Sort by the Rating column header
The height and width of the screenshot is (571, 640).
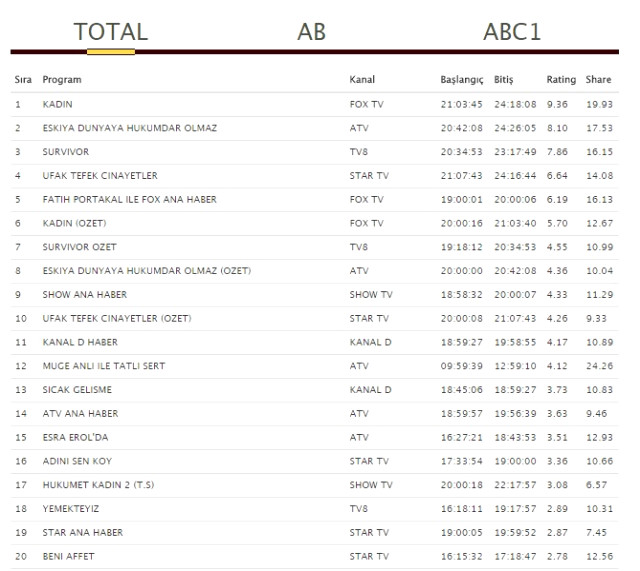point(561,79)
